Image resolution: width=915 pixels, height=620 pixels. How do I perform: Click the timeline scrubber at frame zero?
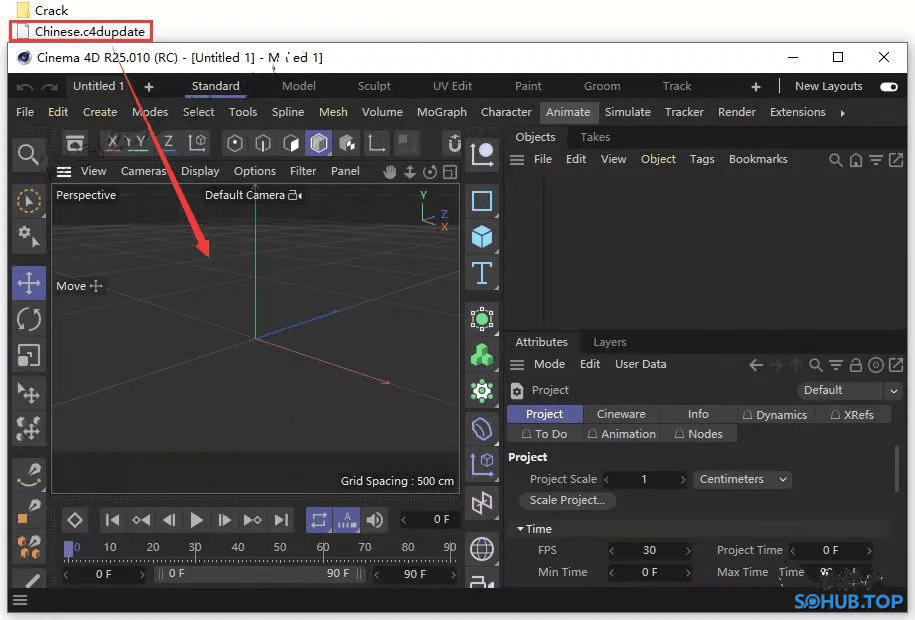click(x=68, y=547)
